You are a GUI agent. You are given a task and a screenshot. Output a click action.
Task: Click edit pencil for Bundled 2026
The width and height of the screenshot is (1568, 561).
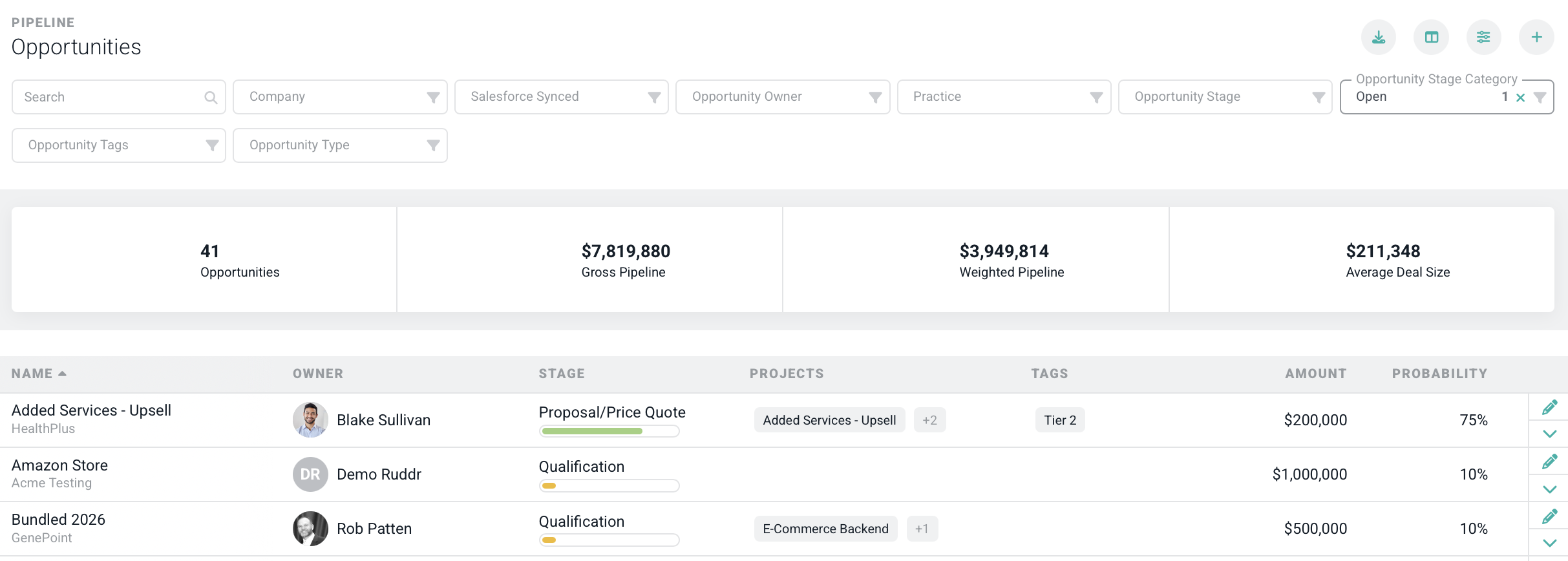[1549, 516]
